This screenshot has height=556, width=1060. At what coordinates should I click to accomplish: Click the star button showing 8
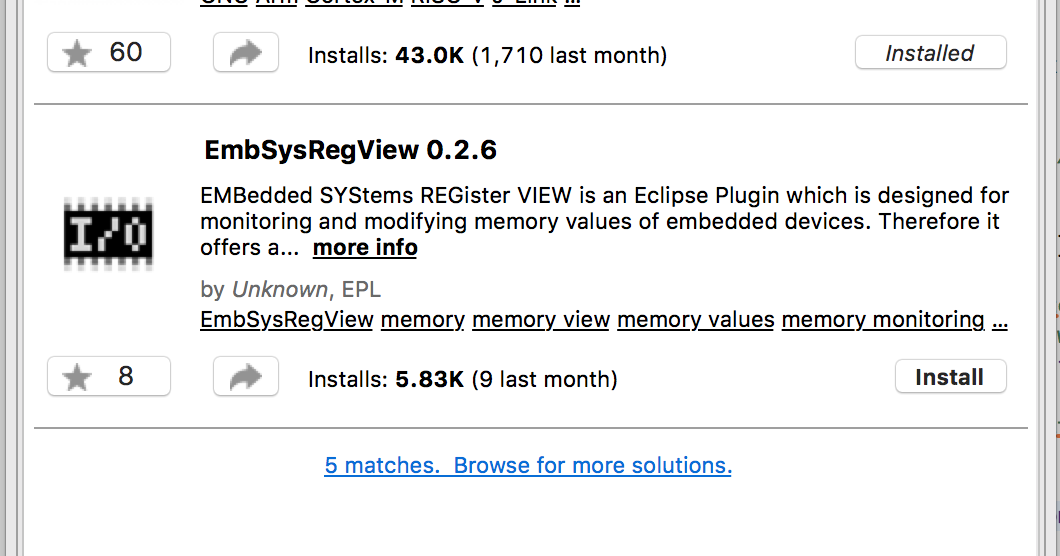coord(109,377)
